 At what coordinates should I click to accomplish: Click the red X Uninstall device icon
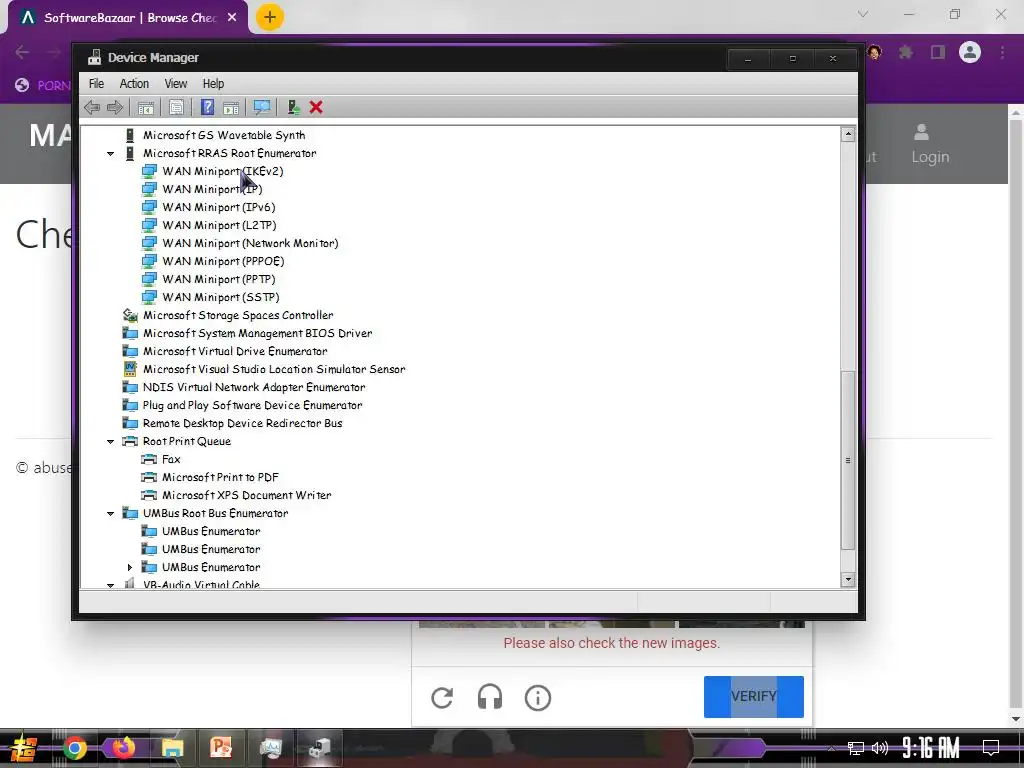[x=316, y=107]
